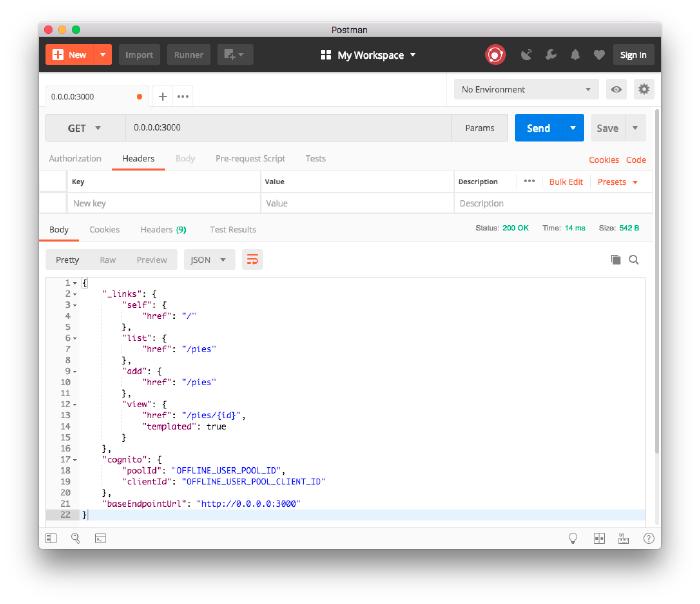The image size is (700, 604).
Task: Search the response body icon
Action: 633,260
